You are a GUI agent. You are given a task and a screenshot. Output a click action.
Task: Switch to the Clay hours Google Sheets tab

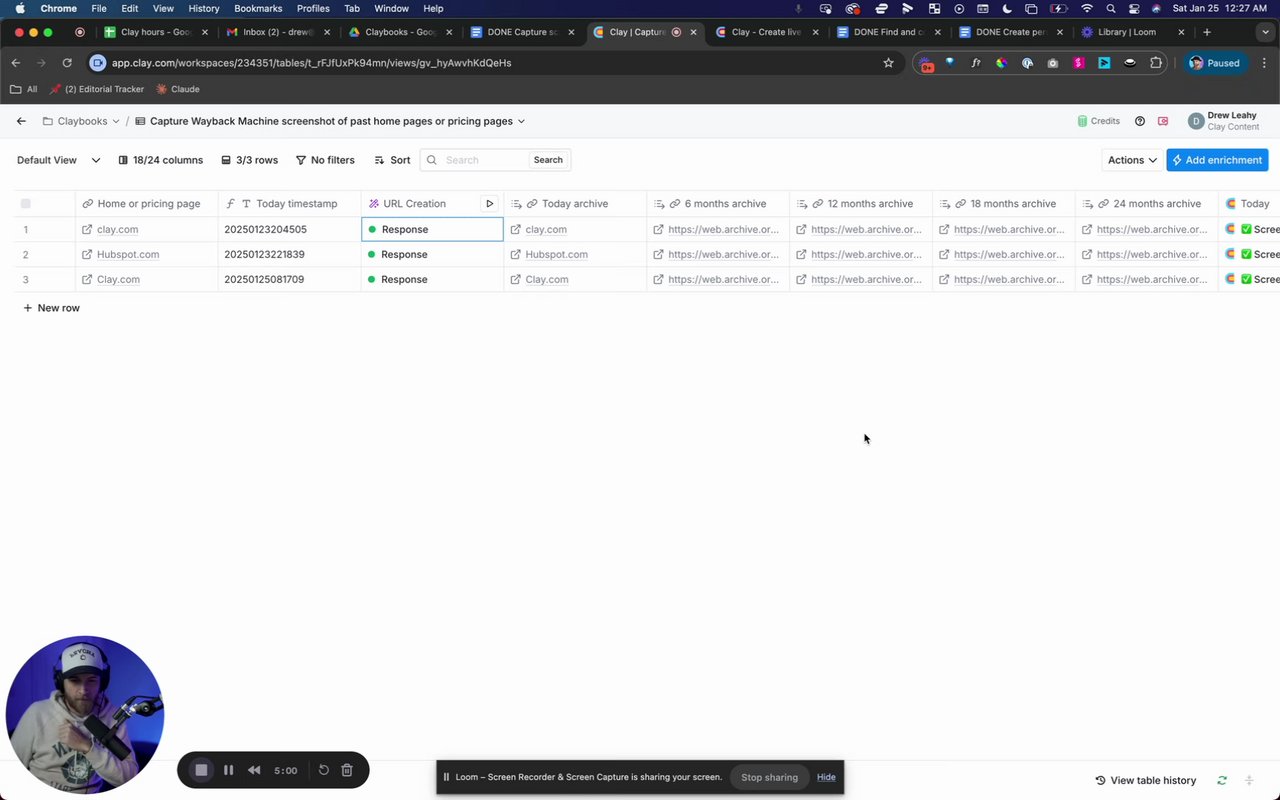pos(155,32)
